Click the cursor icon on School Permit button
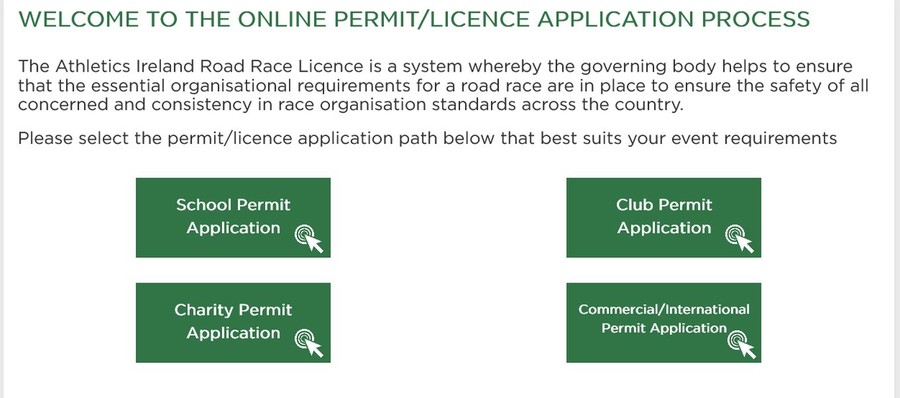The image size is (900, 398). click(x=309, y=238)
